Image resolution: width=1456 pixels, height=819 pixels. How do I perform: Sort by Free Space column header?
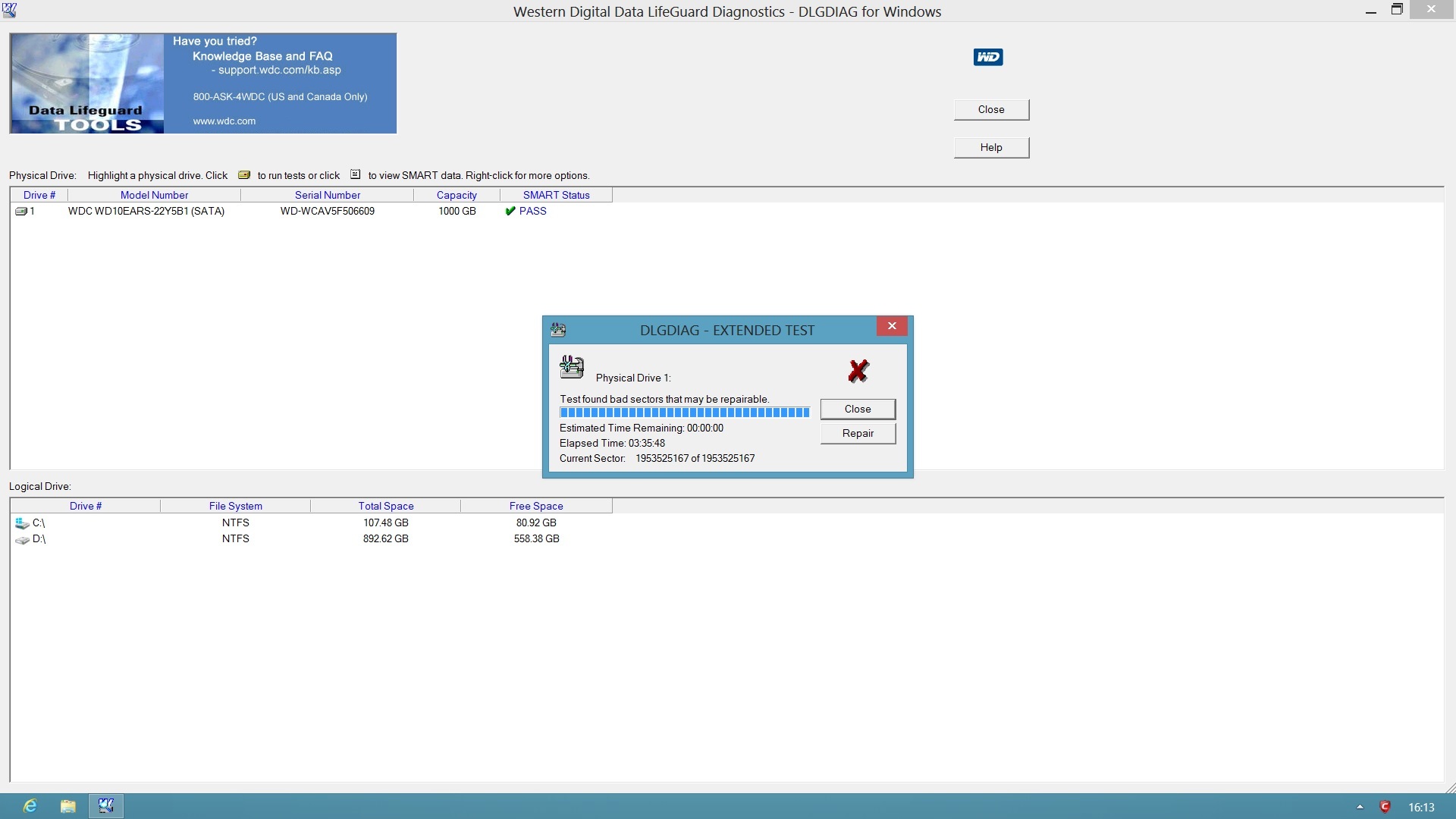[x=536, y=507]
